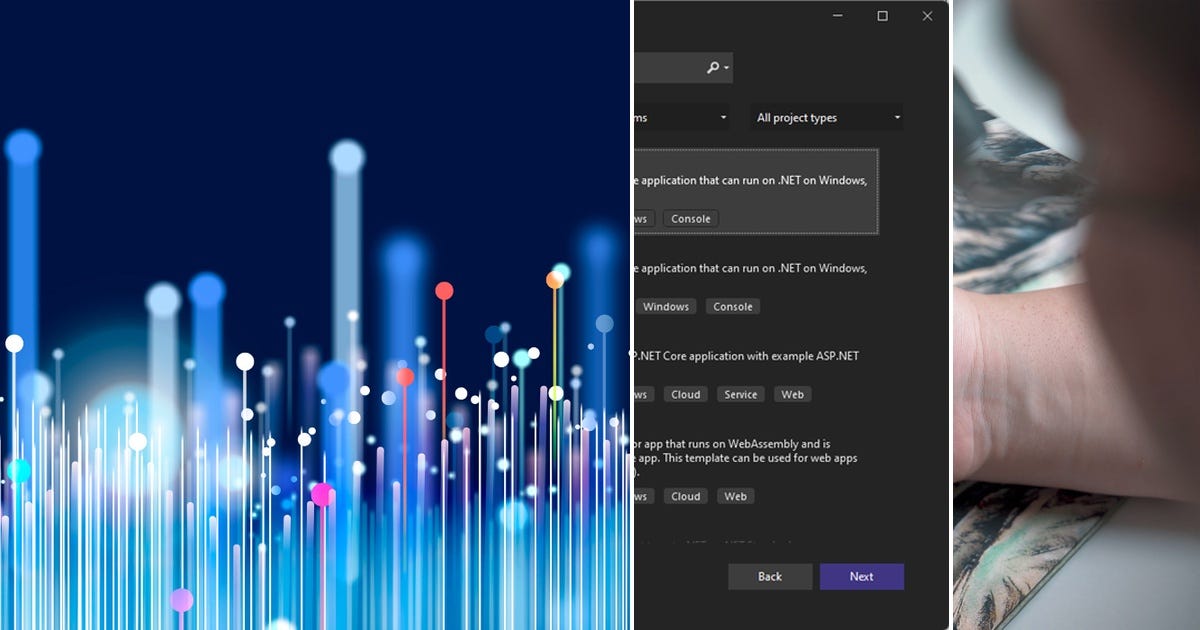
Task: Click the Next button
Action: click(x=861, y=576)
